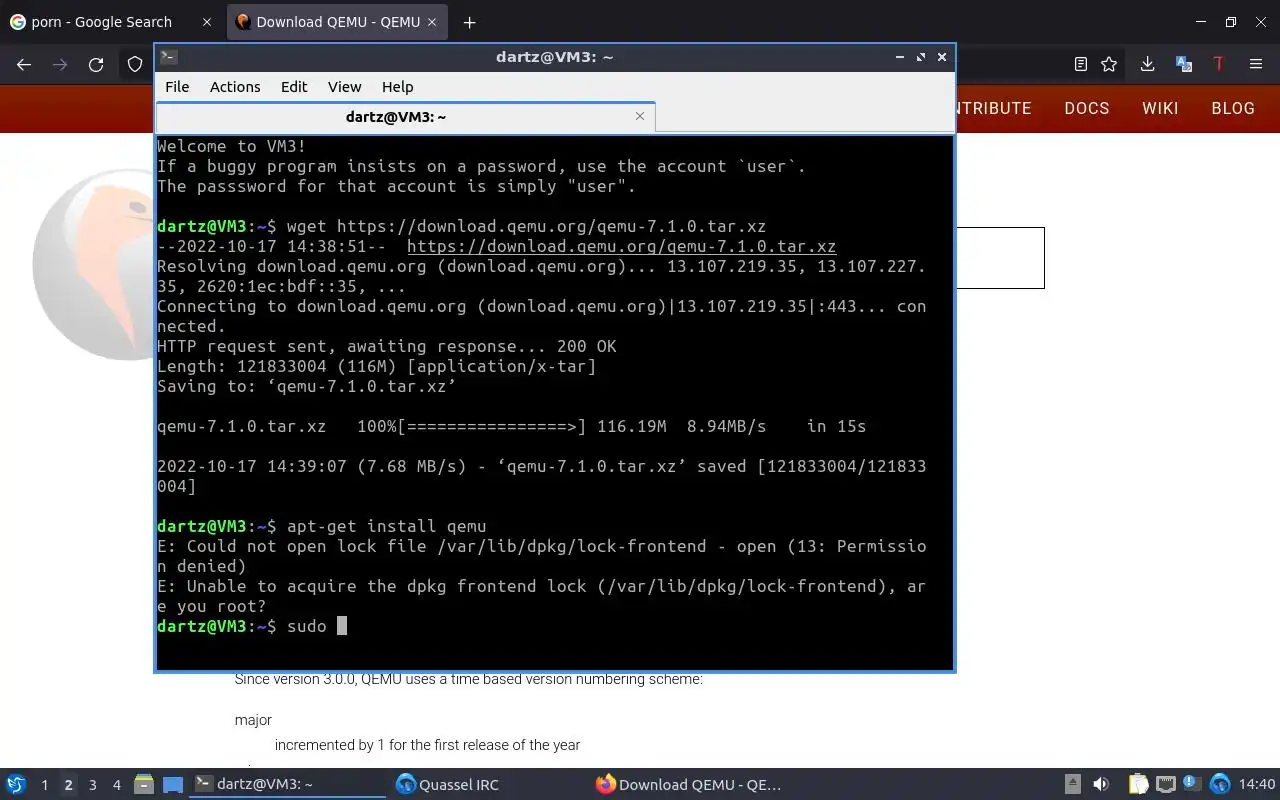
Task: Switch to the porn - Google Search tab
Action: click(x=112, y=22)
